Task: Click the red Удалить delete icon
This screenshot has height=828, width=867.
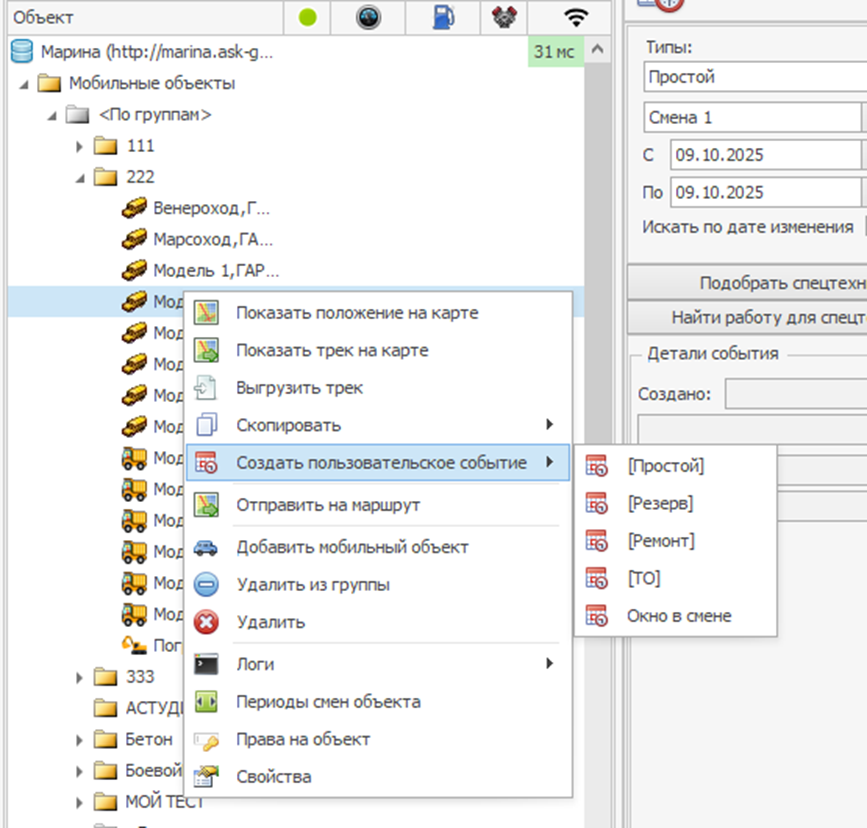Action: tap(206, 622)
